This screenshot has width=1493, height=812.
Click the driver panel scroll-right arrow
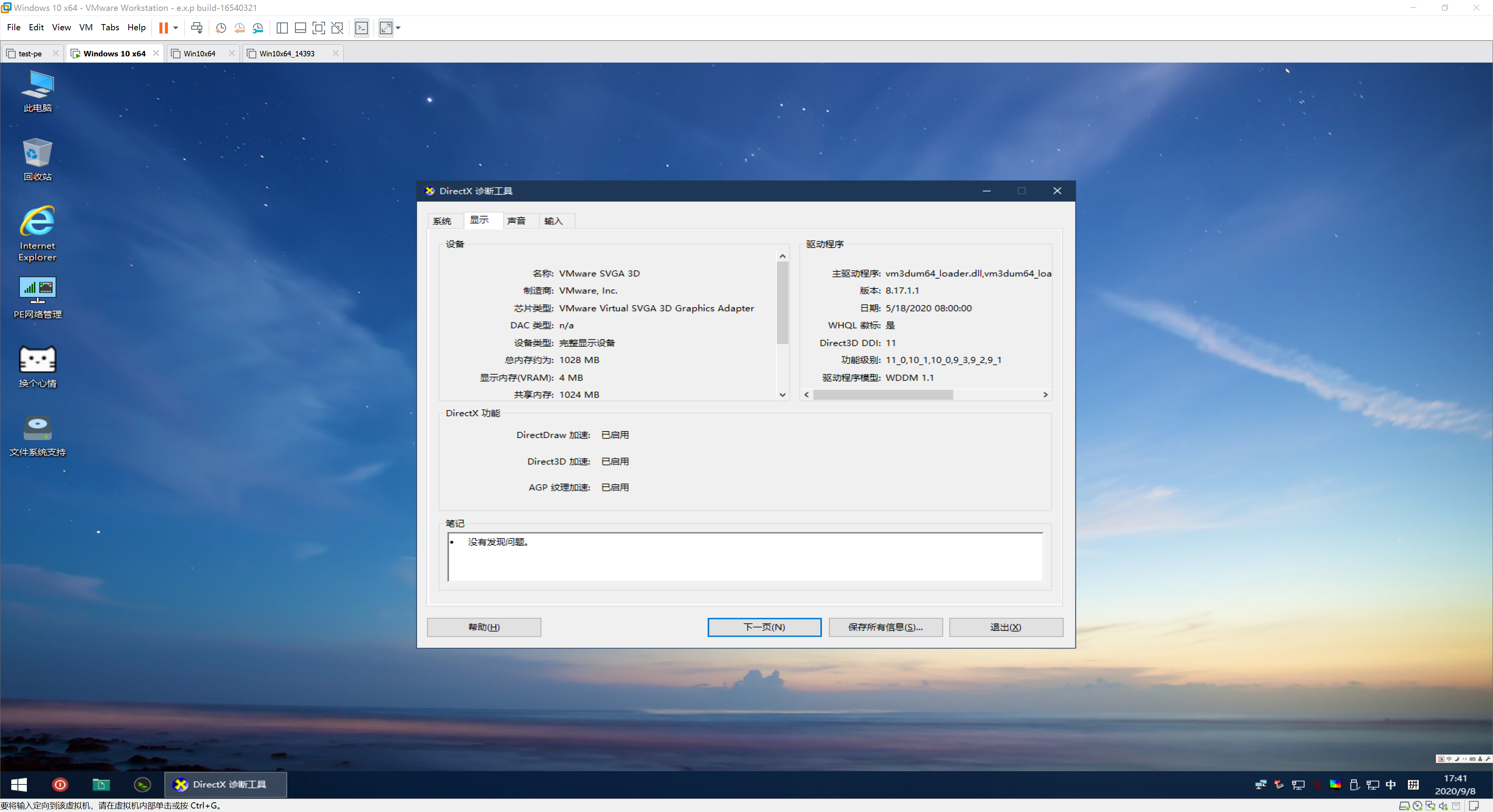click(x=1045, y=395)
